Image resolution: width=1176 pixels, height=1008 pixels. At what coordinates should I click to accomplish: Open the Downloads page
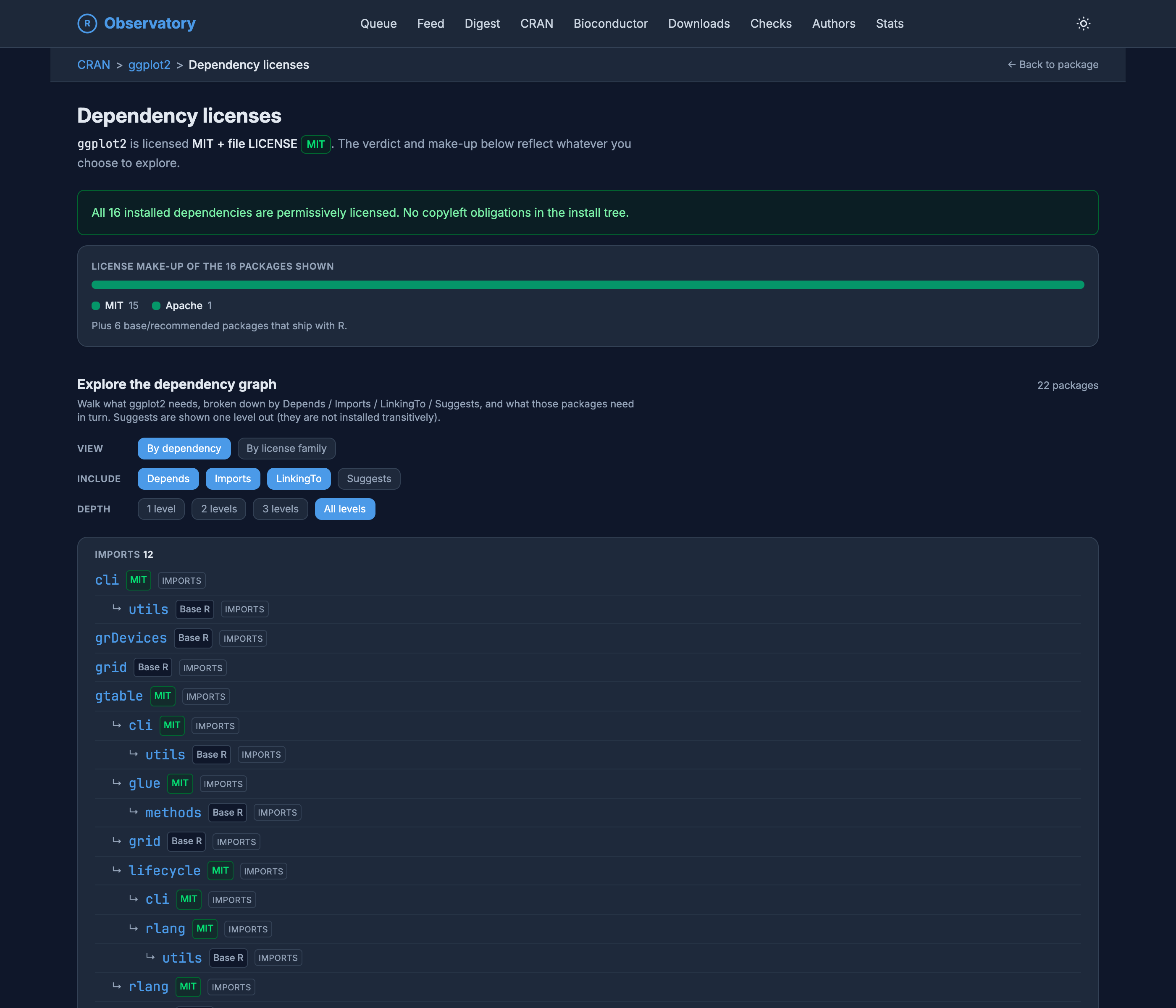point(699,23)
